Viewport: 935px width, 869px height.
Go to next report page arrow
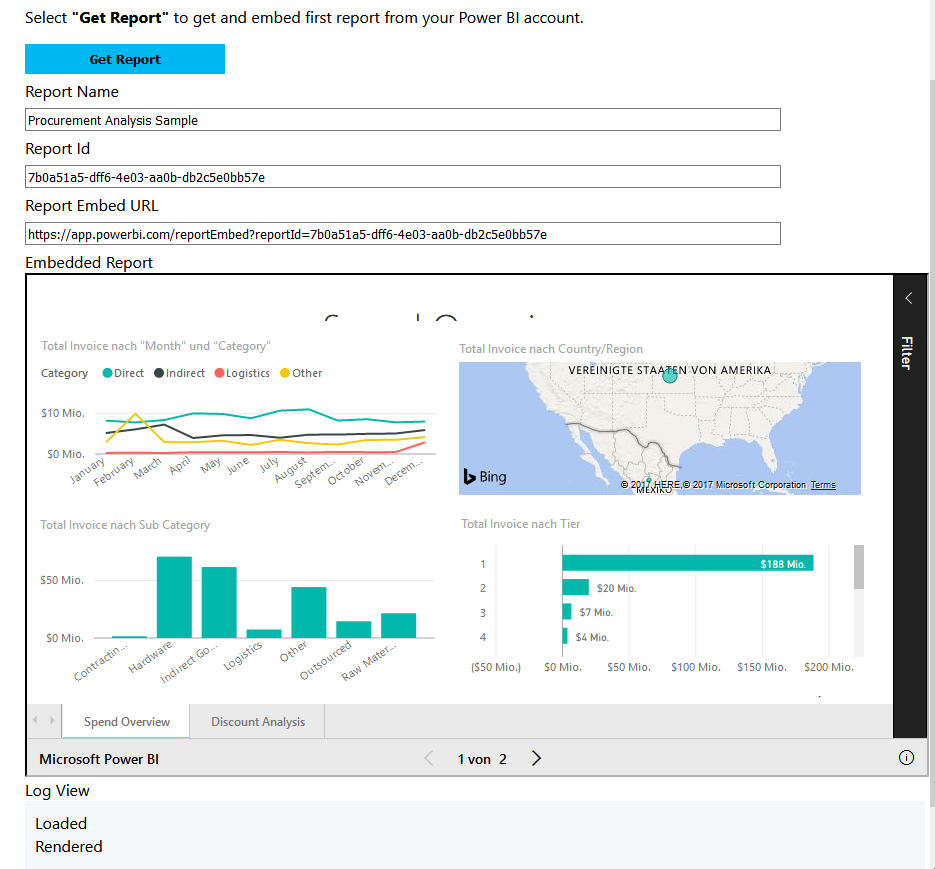point(536,758)
